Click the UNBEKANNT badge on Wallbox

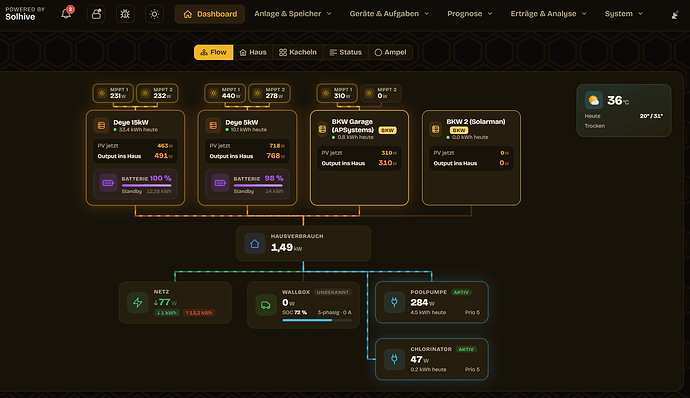333,292
